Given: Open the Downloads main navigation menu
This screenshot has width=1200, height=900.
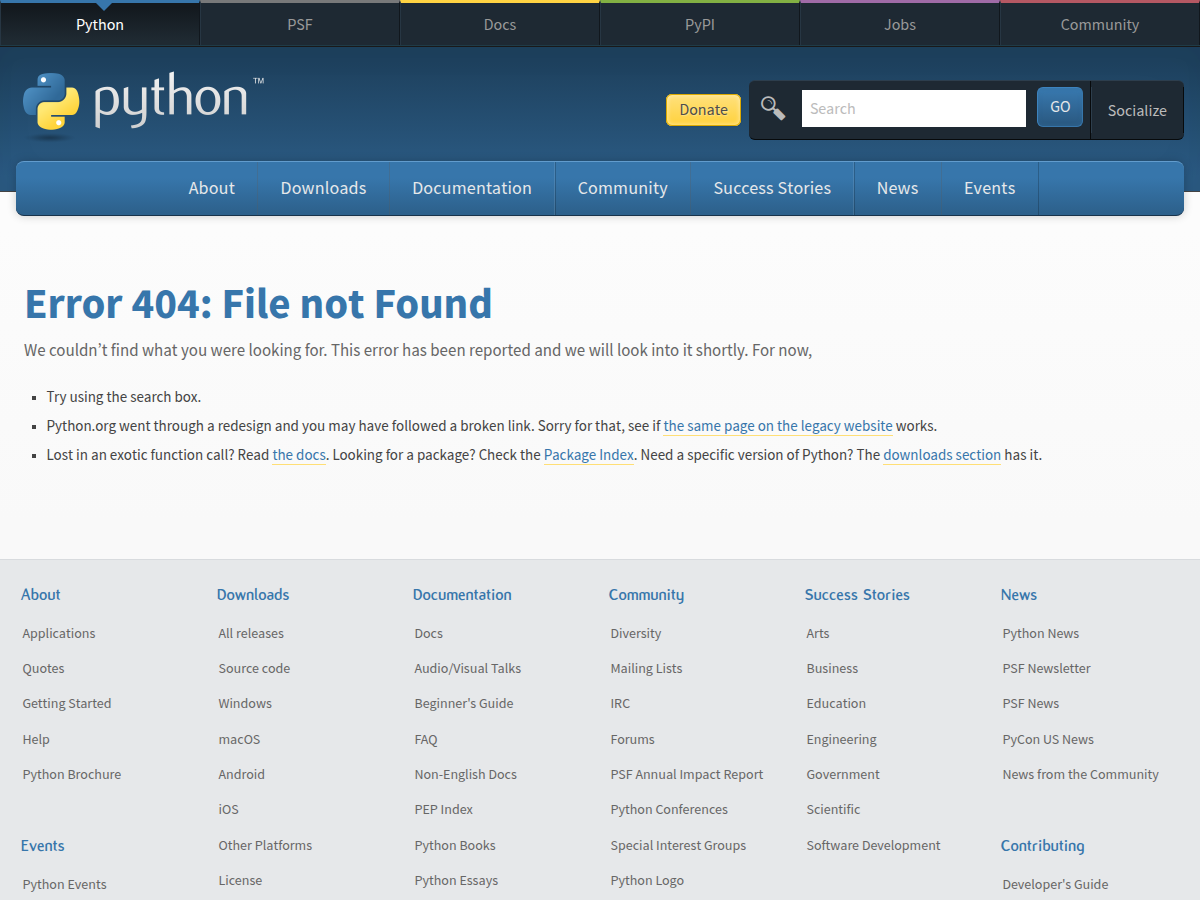Looking at the screenshot, I should (324, 188).
